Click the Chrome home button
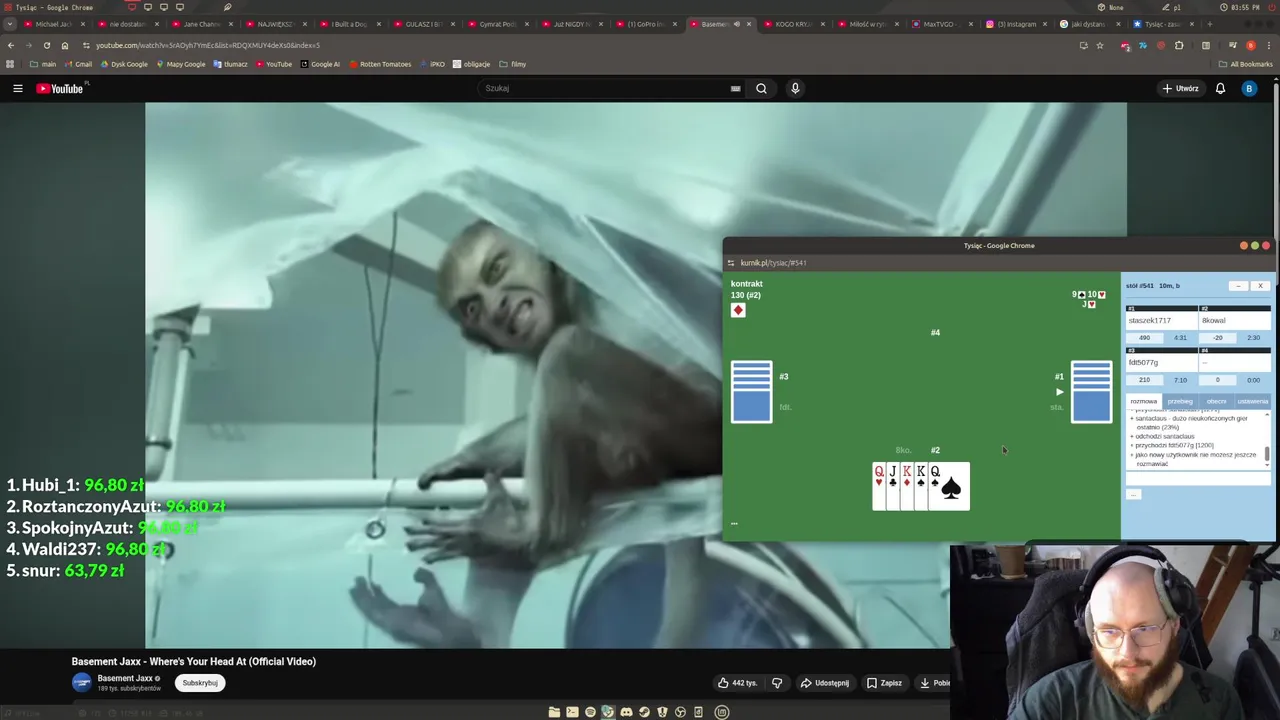This screenshot has height=720, width=1280. pyautogui.click(x=64, y=45)
